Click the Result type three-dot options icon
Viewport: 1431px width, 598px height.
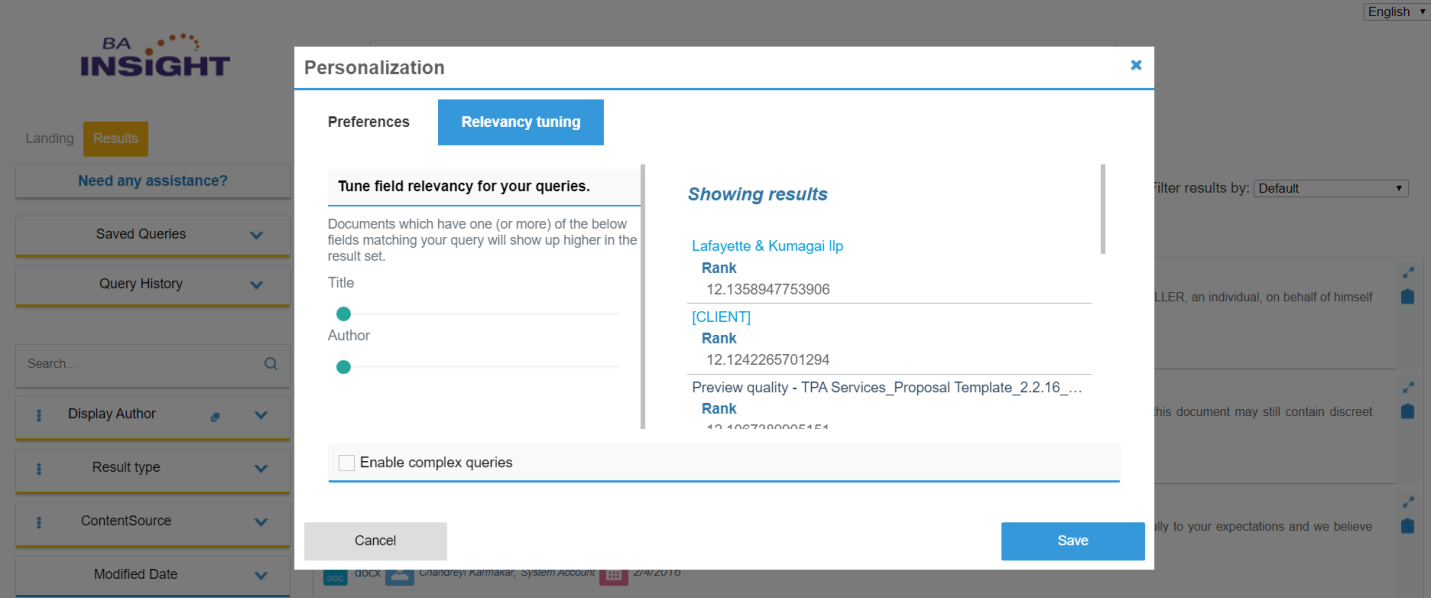tap(39, 468)
